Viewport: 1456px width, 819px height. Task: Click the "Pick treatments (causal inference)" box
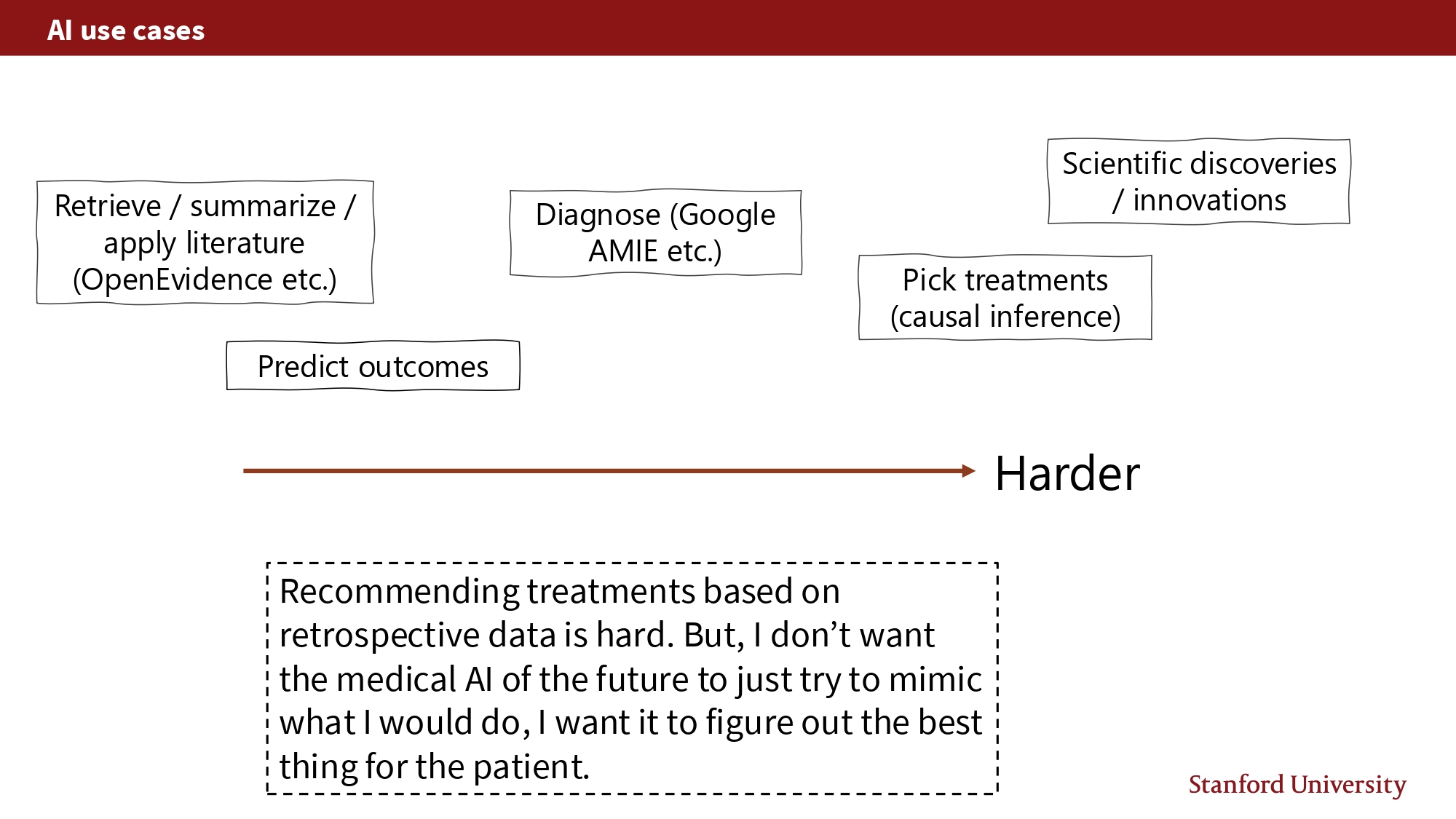1005,298
